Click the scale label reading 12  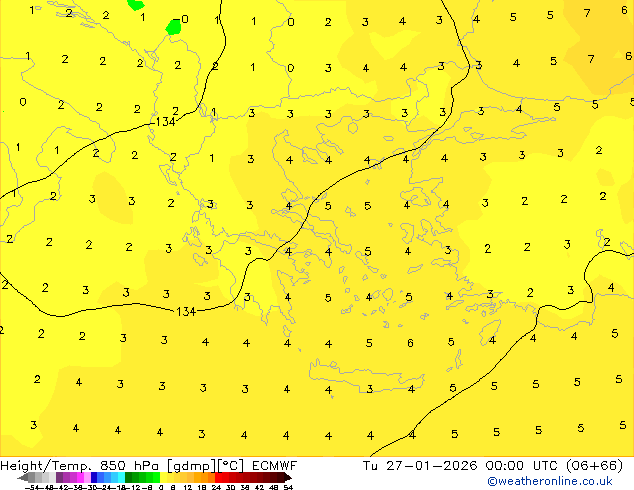(x=188, y=487)
